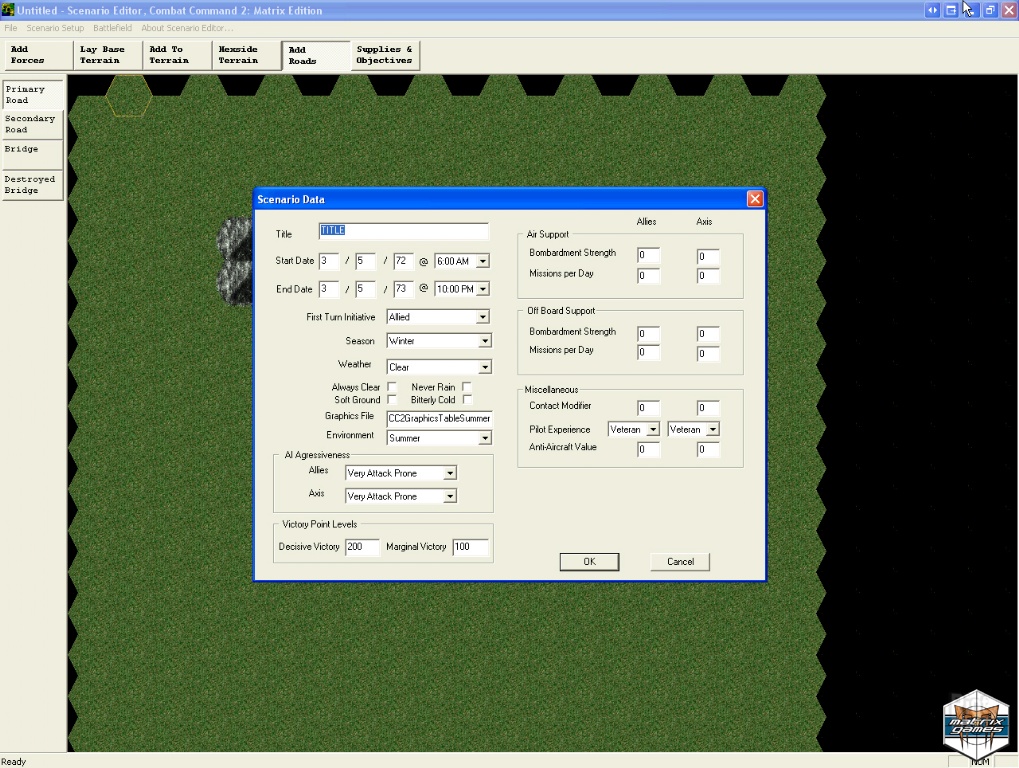Open Supplies & Objectives tool

pos(385,55)
